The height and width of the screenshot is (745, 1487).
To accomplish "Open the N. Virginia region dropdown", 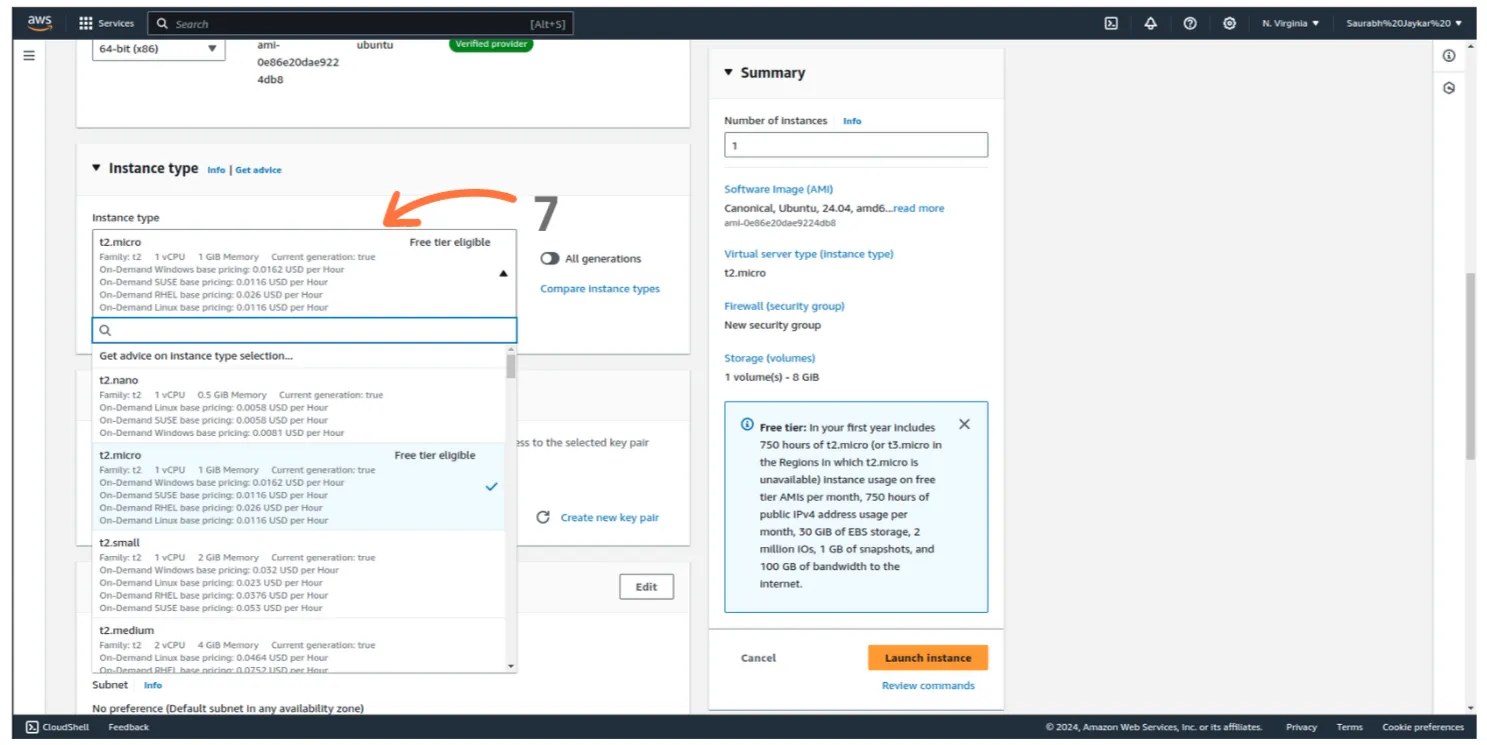I will pos(1291,23).
